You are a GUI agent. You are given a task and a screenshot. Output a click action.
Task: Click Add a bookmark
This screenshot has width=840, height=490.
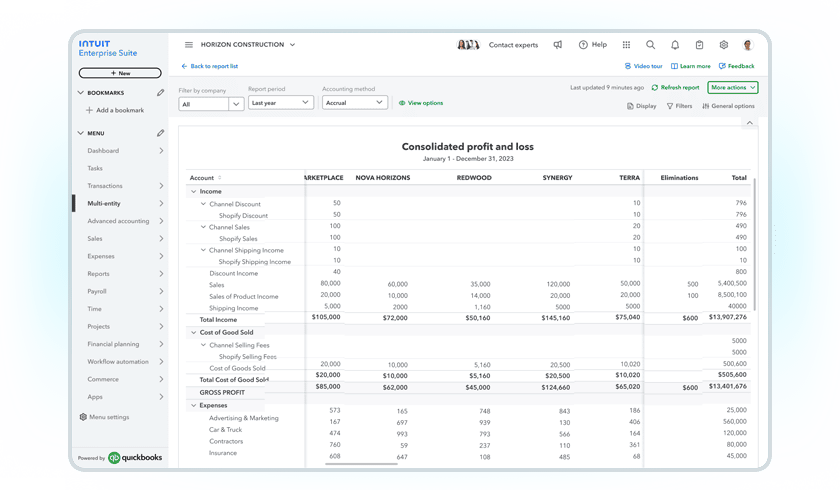pos(115,110)
